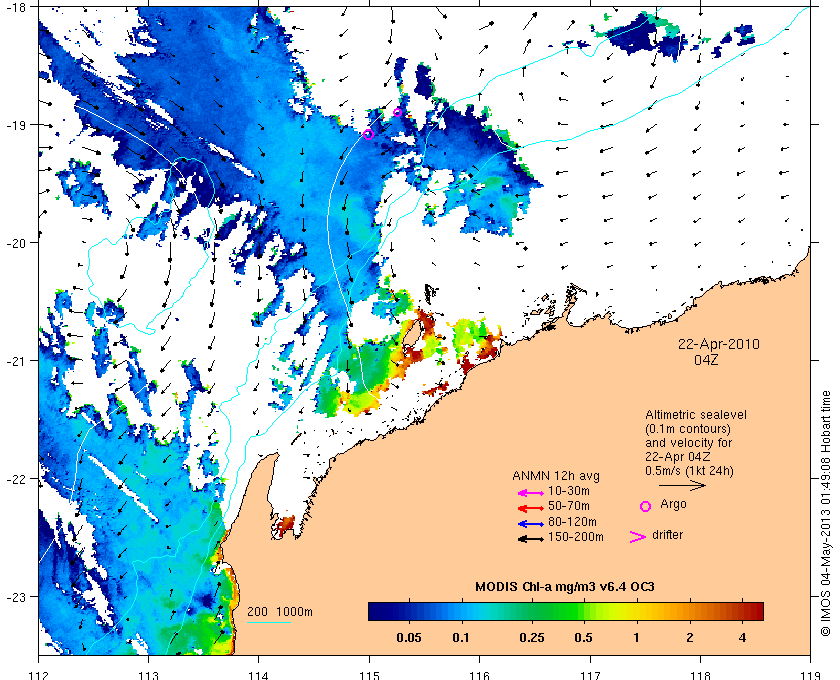This screenshot has width=840, height=680.
Task: Click the longitude axis label 115
Action: [x=369, y=675]
